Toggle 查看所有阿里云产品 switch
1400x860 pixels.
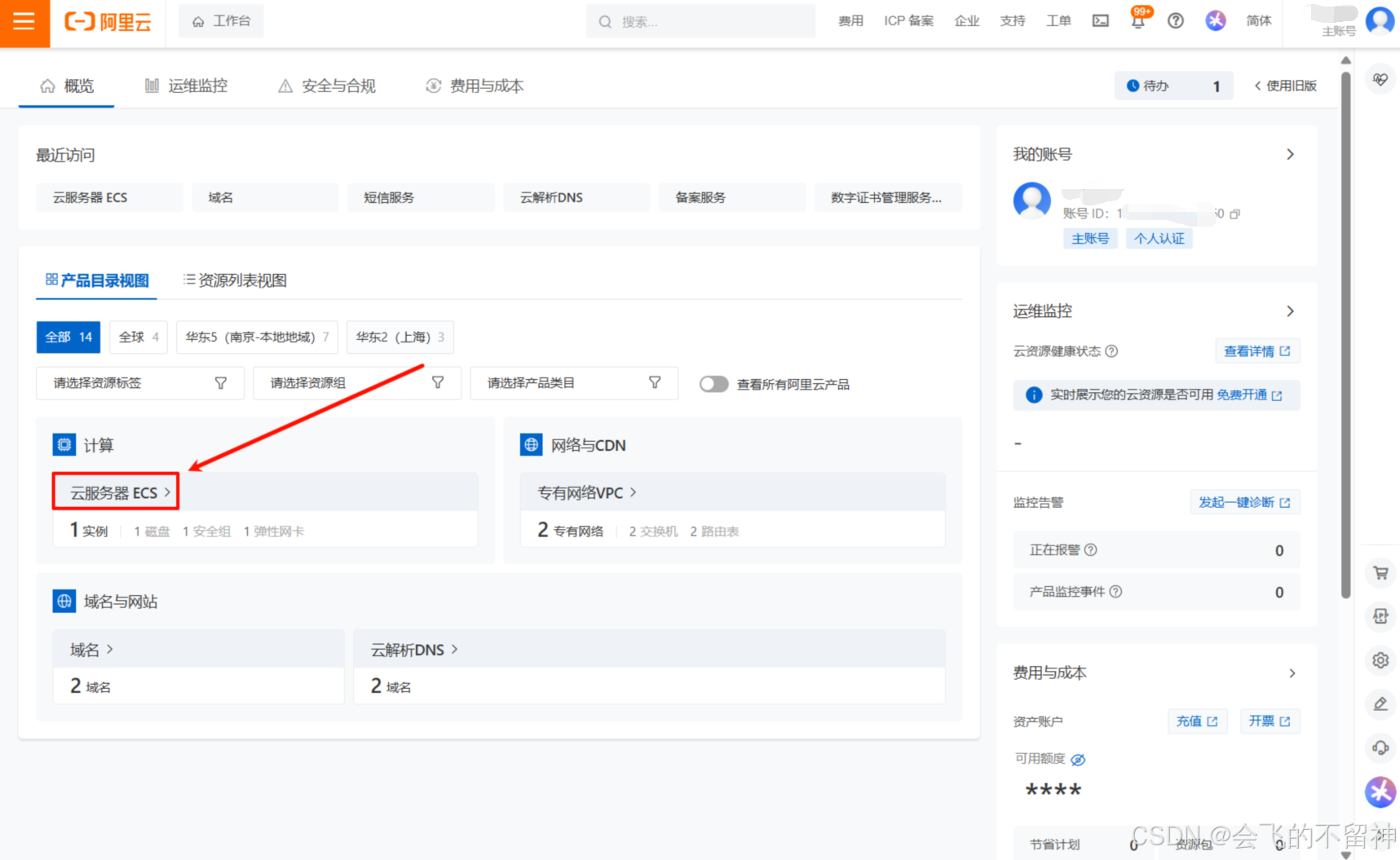(x=713, y=384)
